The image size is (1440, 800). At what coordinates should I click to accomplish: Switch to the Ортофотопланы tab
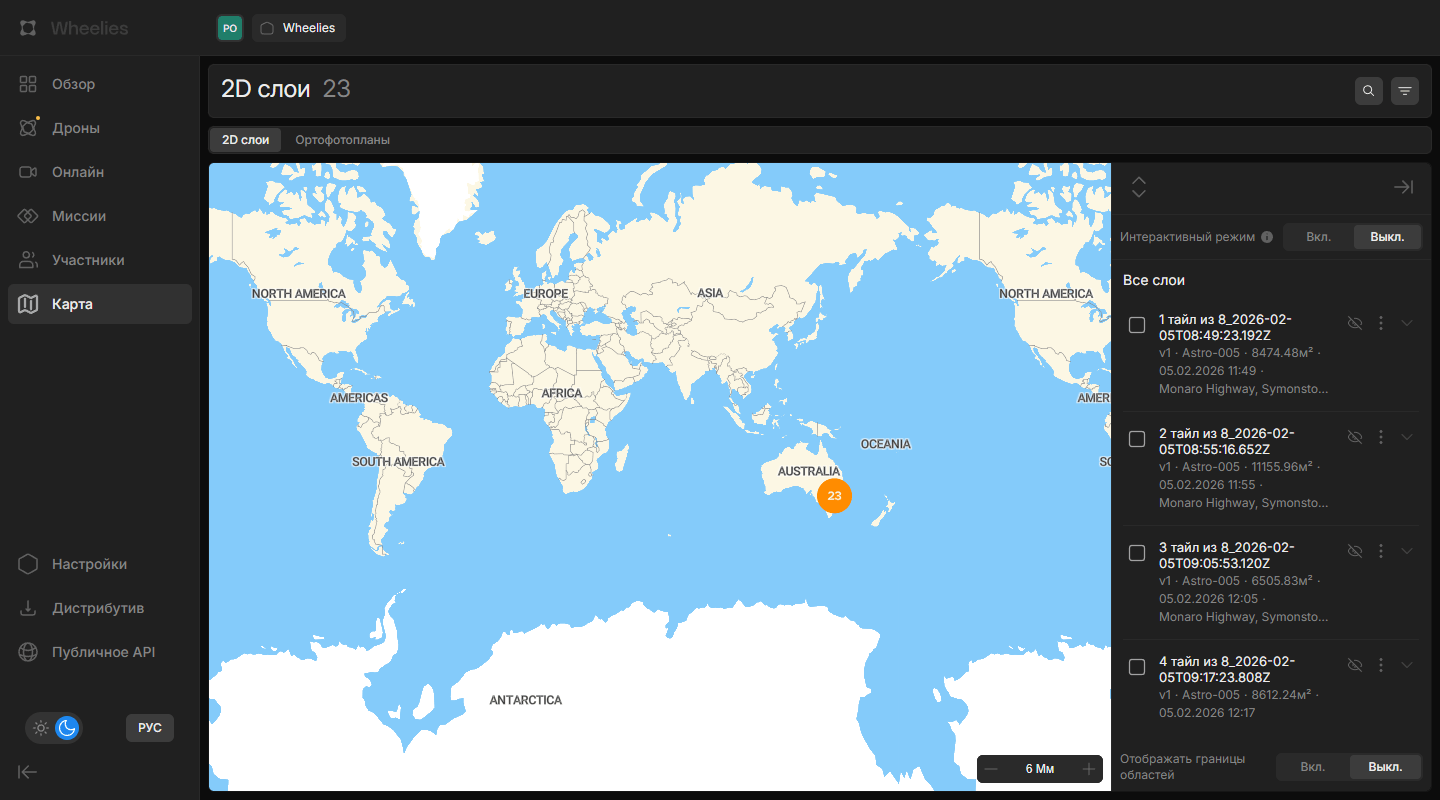[342, 140]
